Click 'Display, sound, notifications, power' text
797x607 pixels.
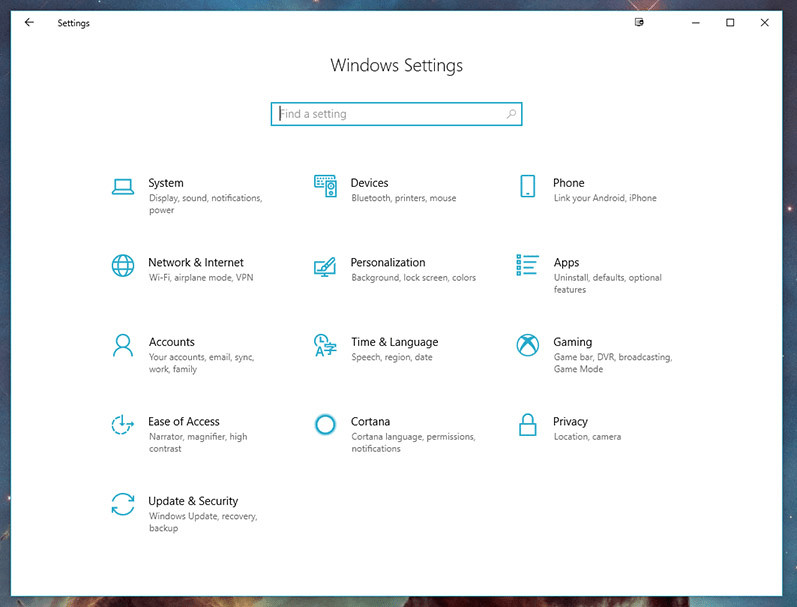tap(205, 204)
